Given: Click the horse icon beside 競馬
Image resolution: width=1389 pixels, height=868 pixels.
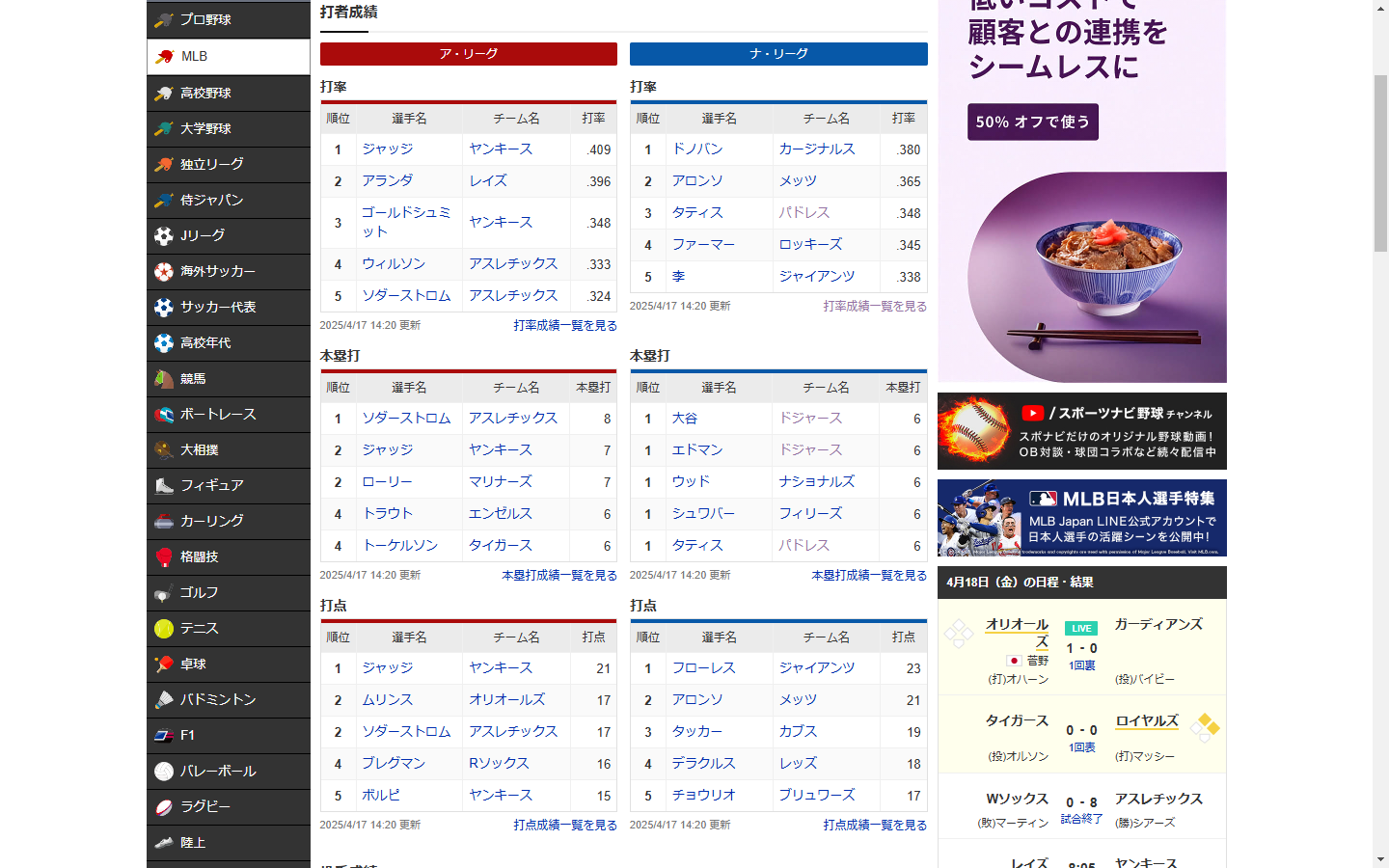Looking at the screenshot, I should pyautogui.click(x=164, y=379).
